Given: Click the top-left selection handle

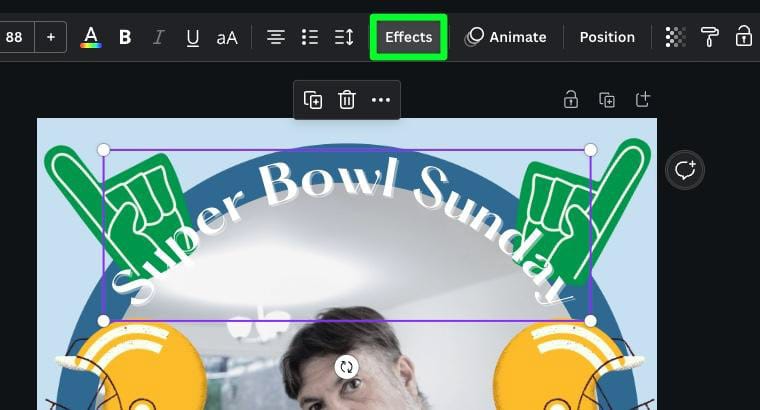Looking at the screenshot, I should 103,150.
